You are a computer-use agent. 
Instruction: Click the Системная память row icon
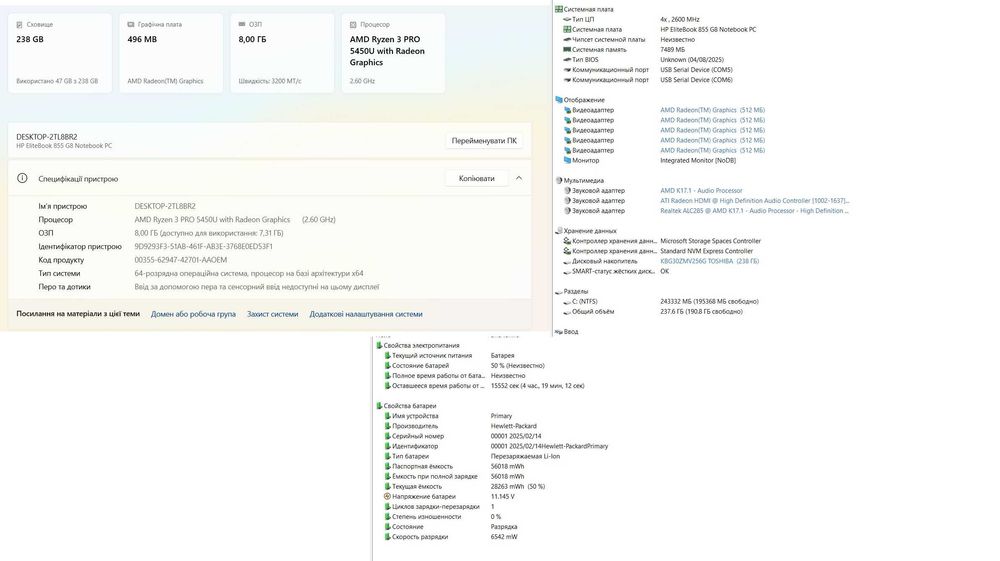coord(567,50)
